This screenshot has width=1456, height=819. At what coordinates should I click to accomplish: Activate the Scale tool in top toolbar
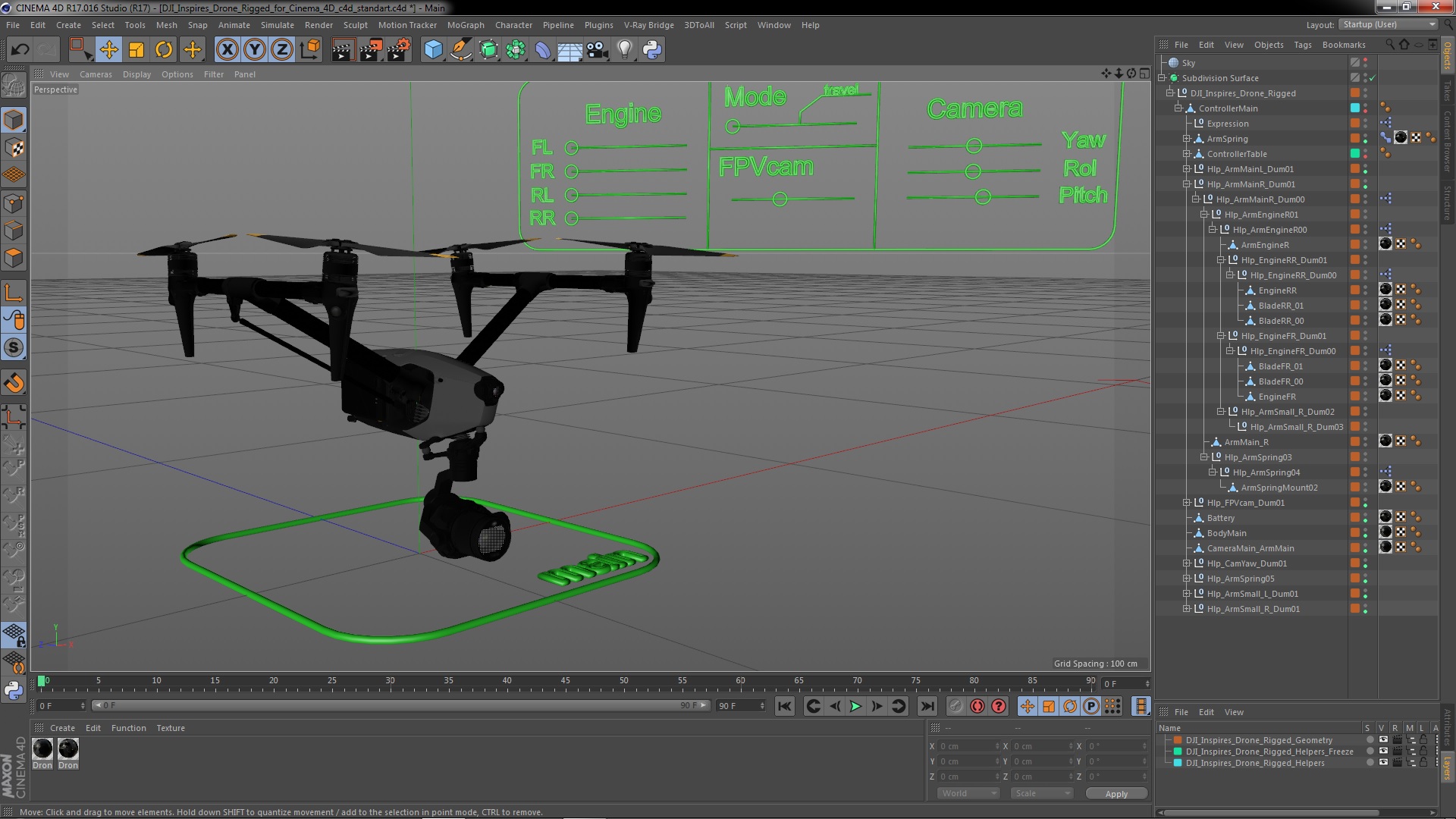136,50
